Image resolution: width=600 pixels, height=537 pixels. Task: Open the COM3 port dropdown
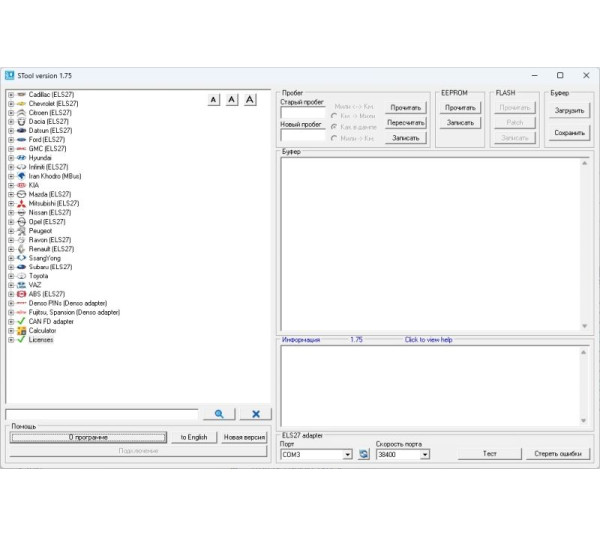[x=347, y=454]
